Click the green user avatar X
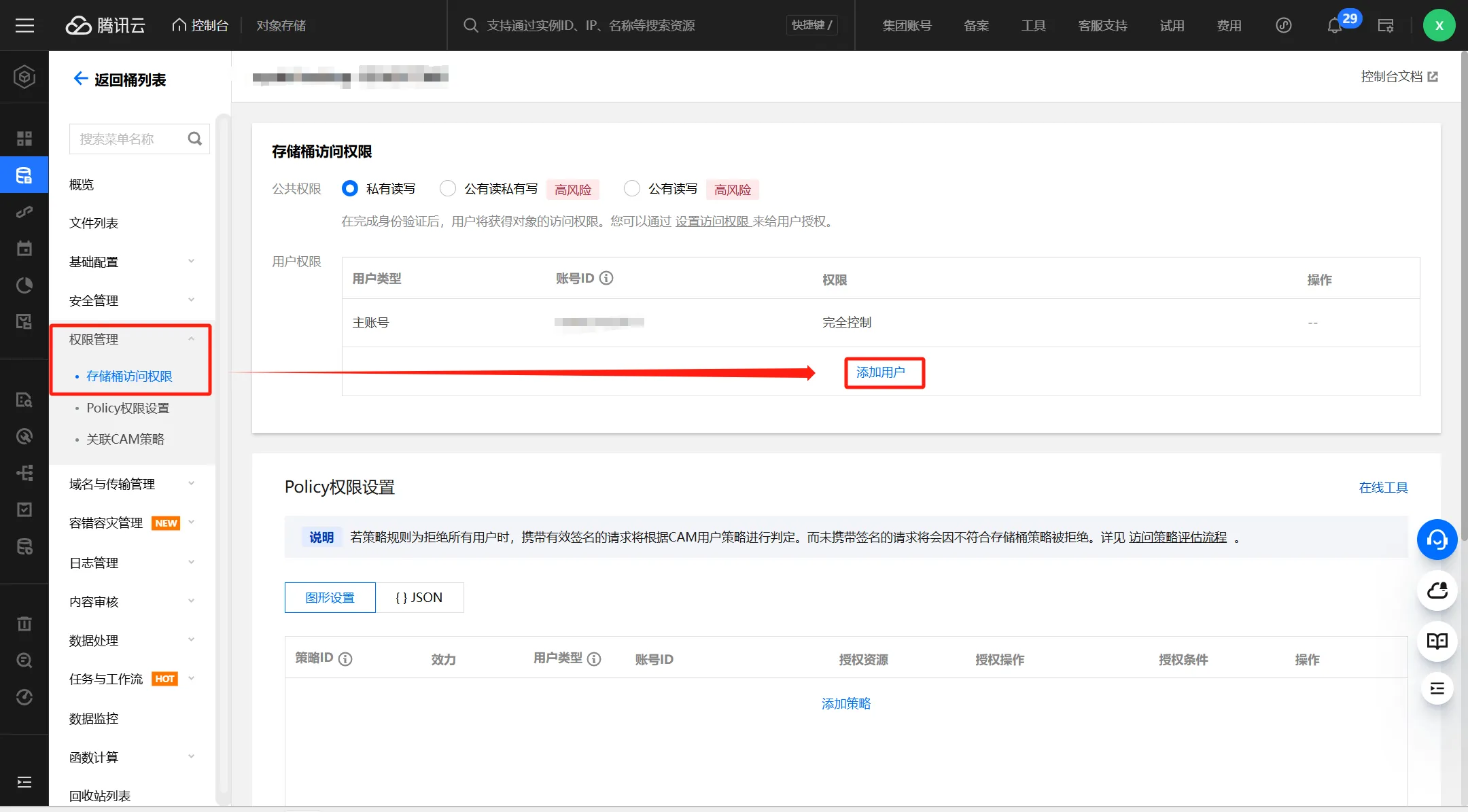This screenshot has height=812, width=1468. [1439, 26]
